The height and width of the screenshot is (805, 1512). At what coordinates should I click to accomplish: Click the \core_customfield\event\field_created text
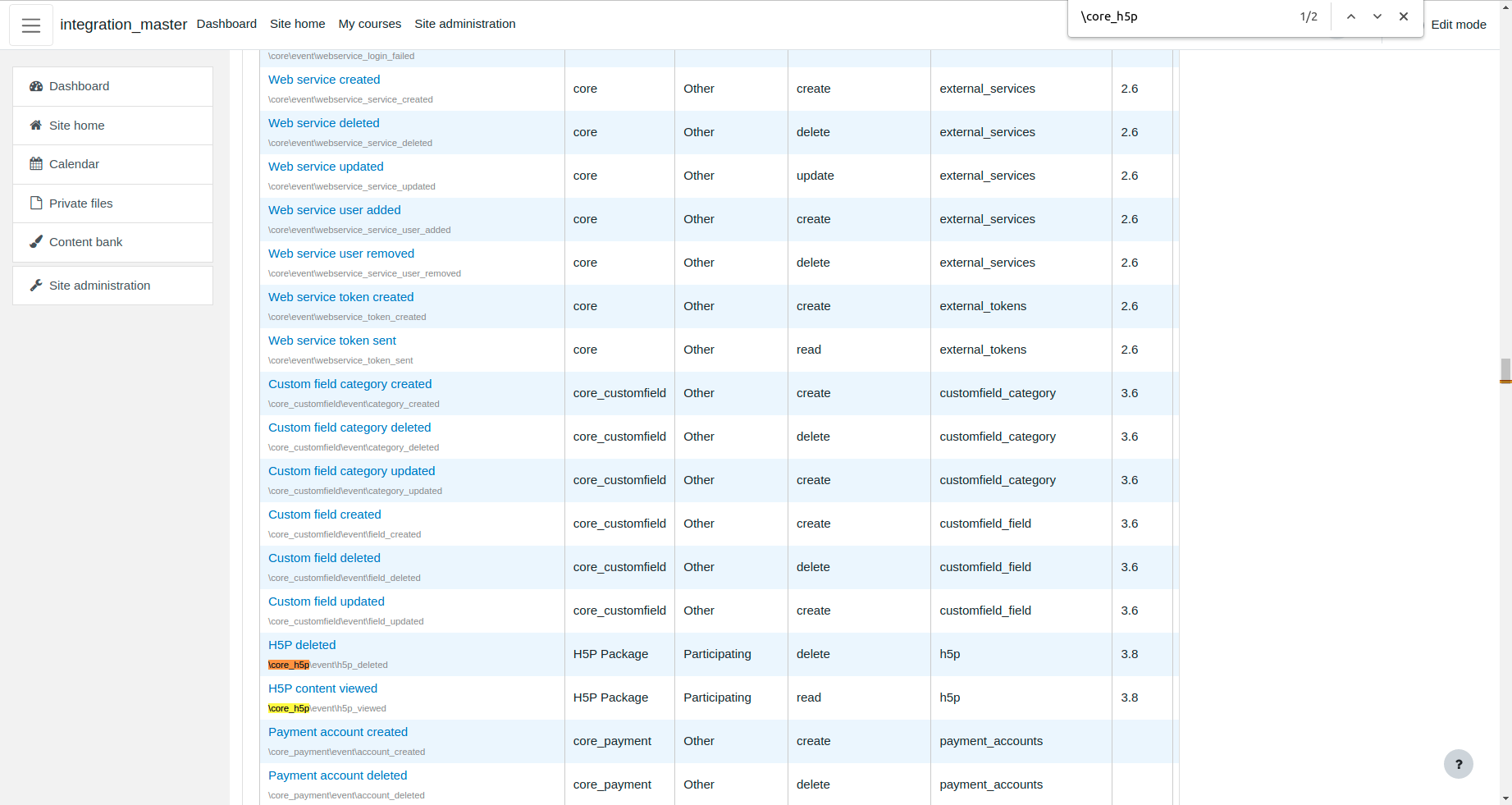tap(345, 534)
